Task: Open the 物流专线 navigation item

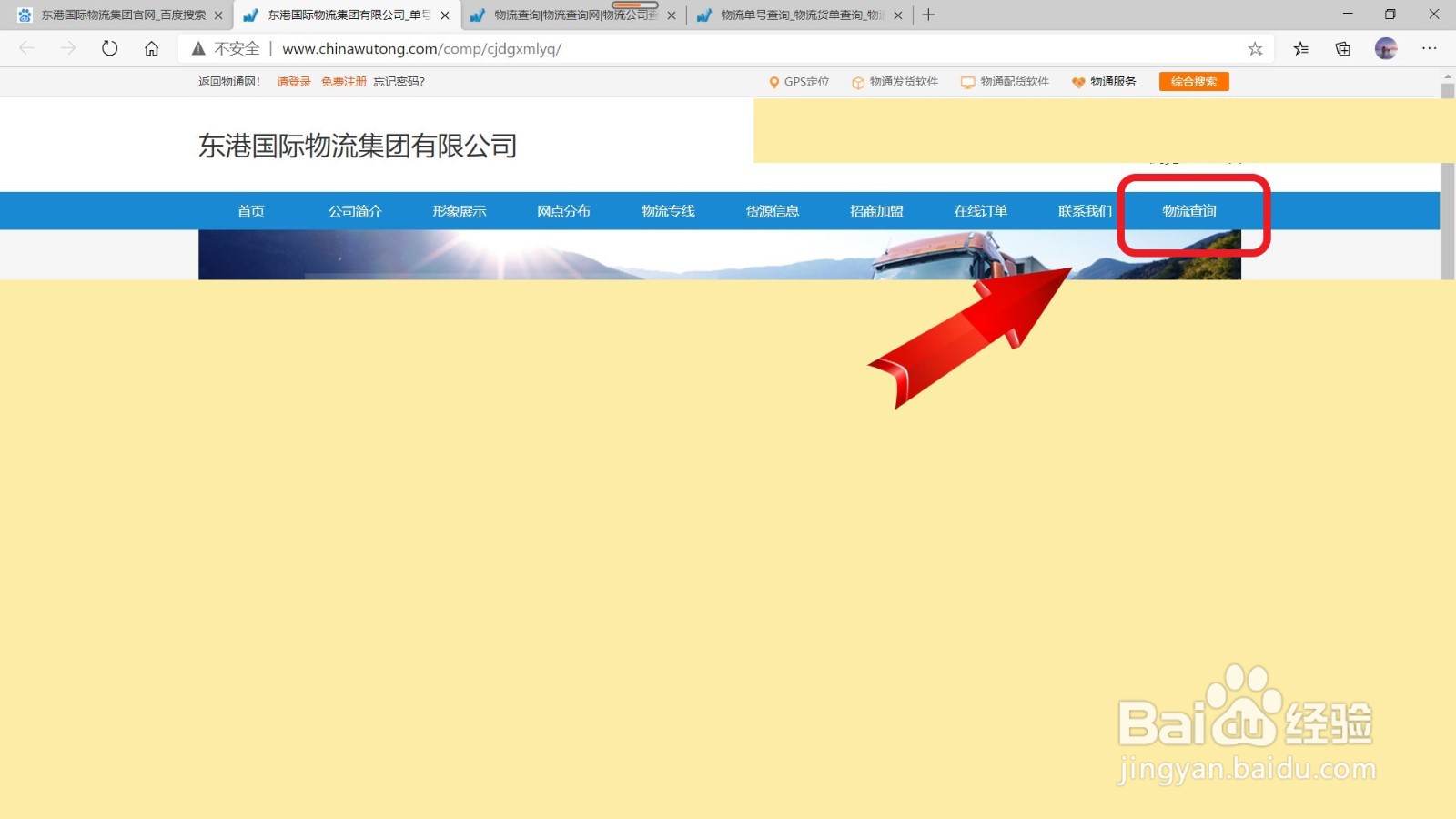Action: [668, 211]
